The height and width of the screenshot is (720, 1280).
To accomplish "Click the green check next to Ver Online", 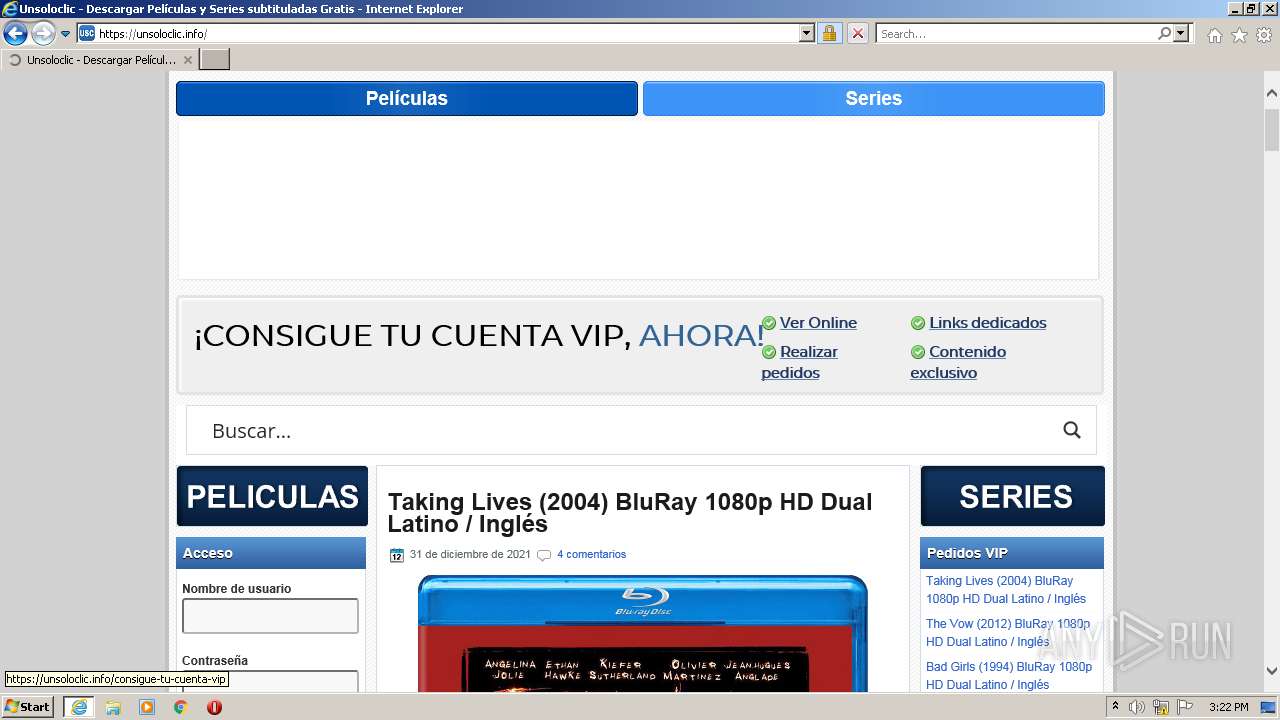I will [x=769, y=323].
